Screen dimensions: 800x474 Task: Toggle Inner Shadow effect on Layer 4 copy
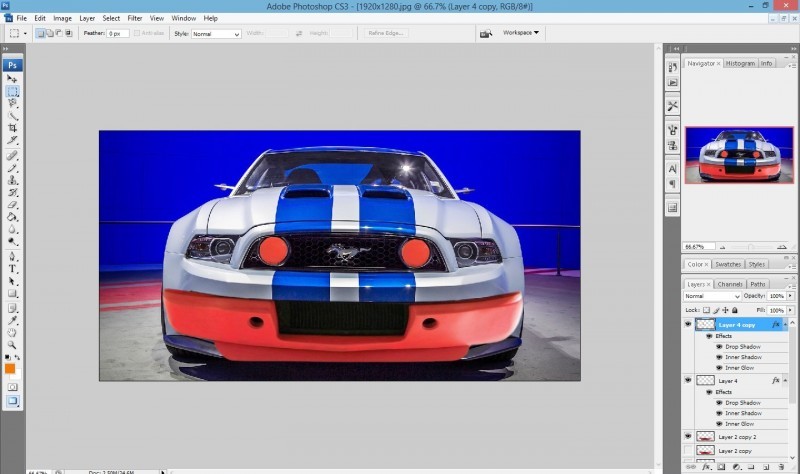click(719, 357)
